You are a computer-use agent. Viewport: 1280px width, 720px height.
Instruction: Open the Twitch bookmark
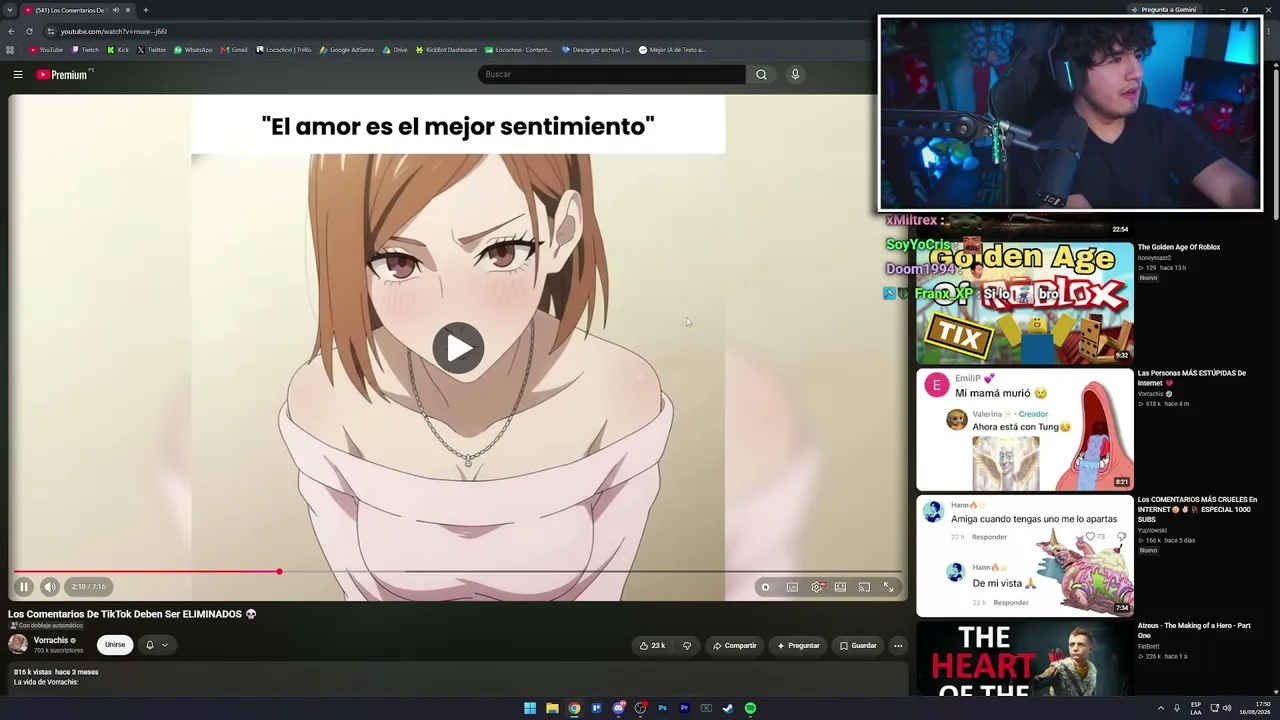click(85, 50)
